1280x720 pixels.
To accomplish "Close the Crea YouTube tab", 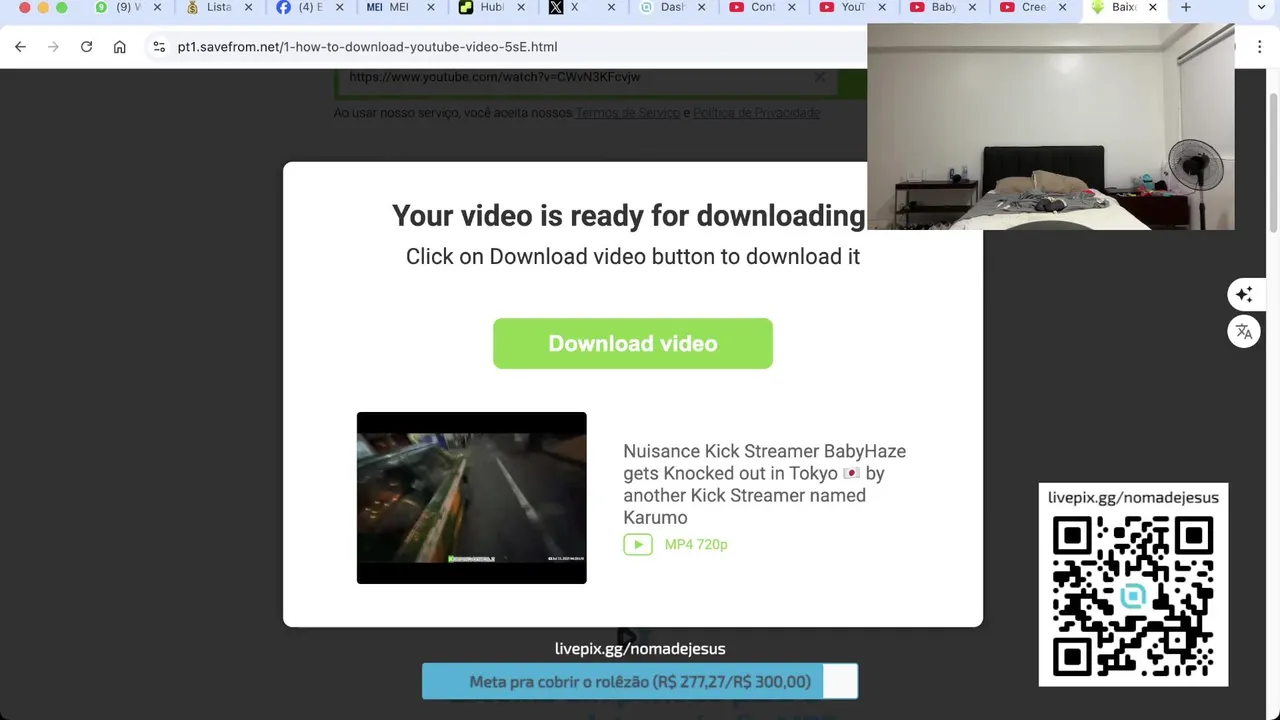I will coord(1063,7).
